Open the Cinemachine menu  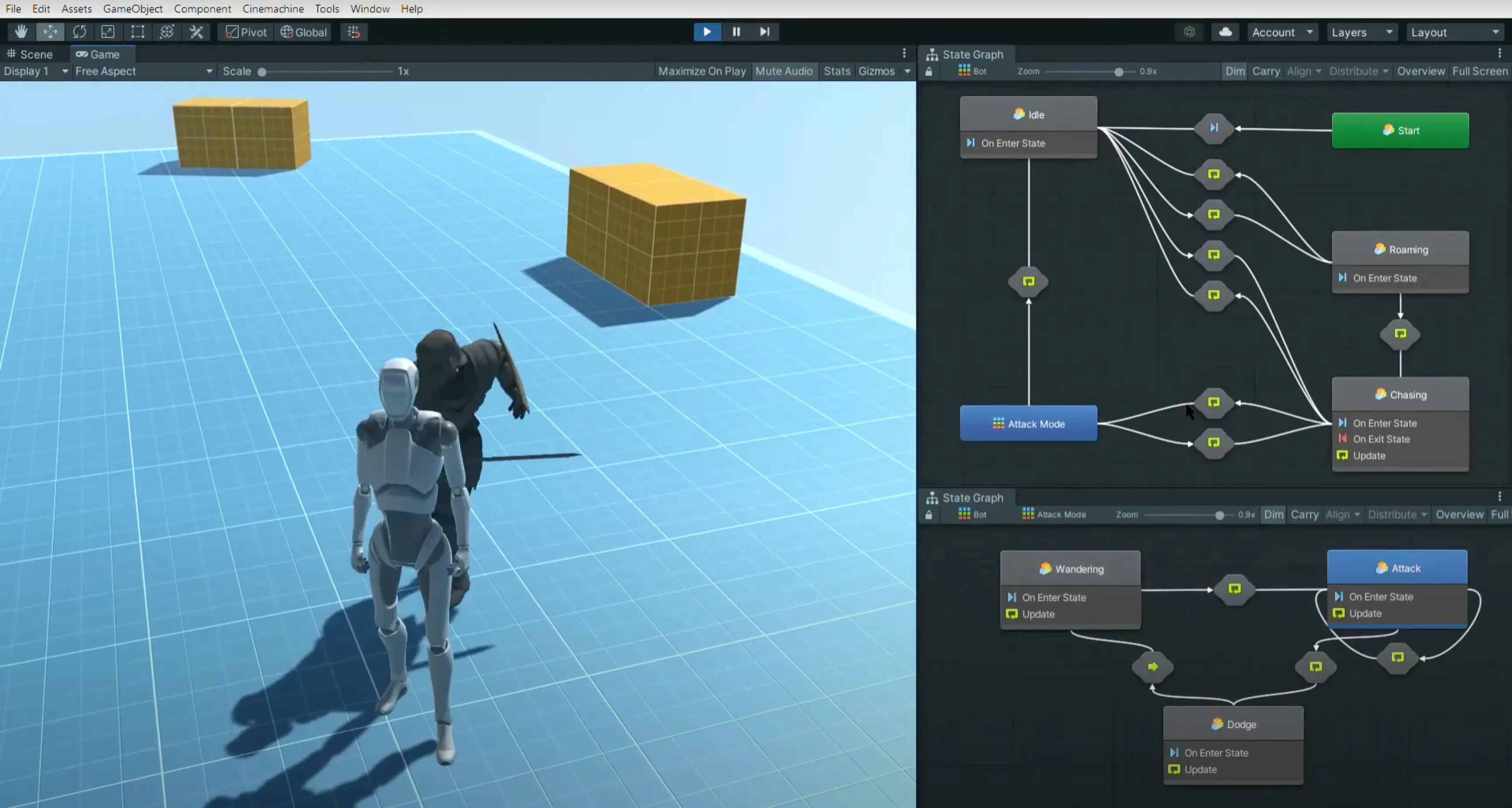click(273, 9)
